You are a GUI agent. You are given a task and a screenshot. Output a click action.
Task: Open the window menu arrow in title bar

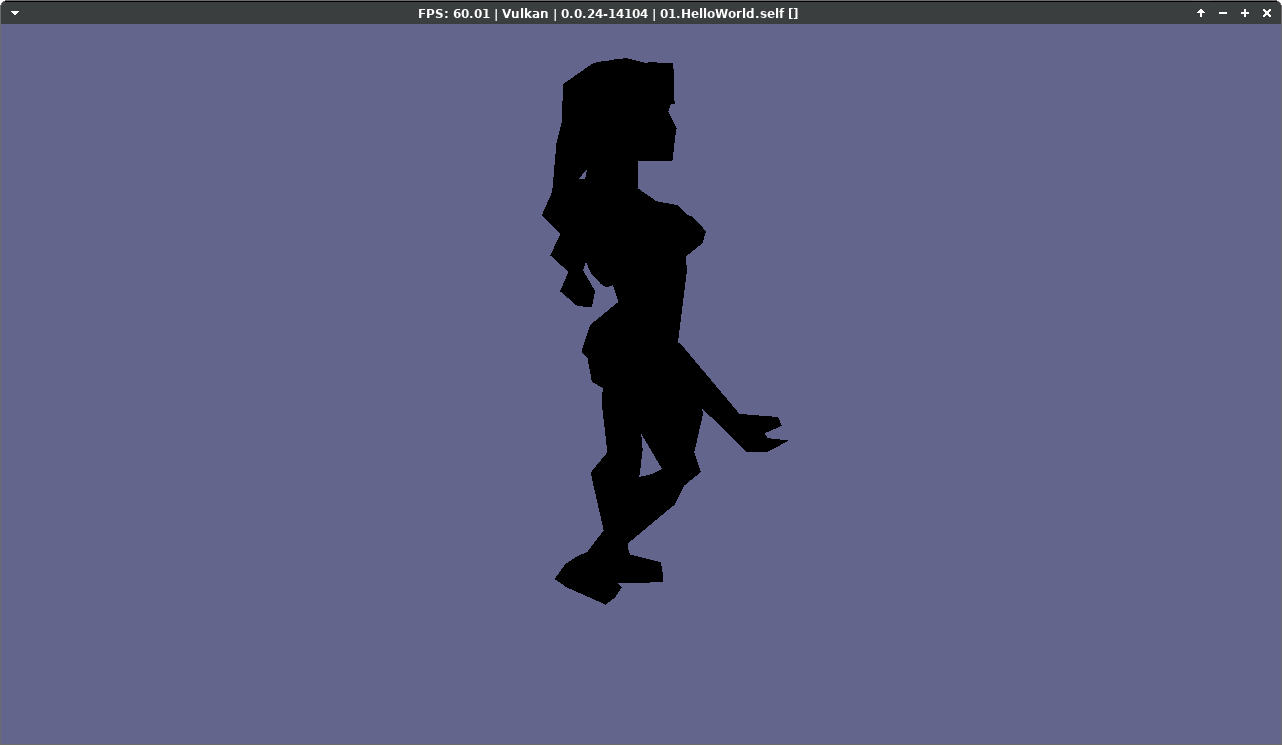(14, 13)
